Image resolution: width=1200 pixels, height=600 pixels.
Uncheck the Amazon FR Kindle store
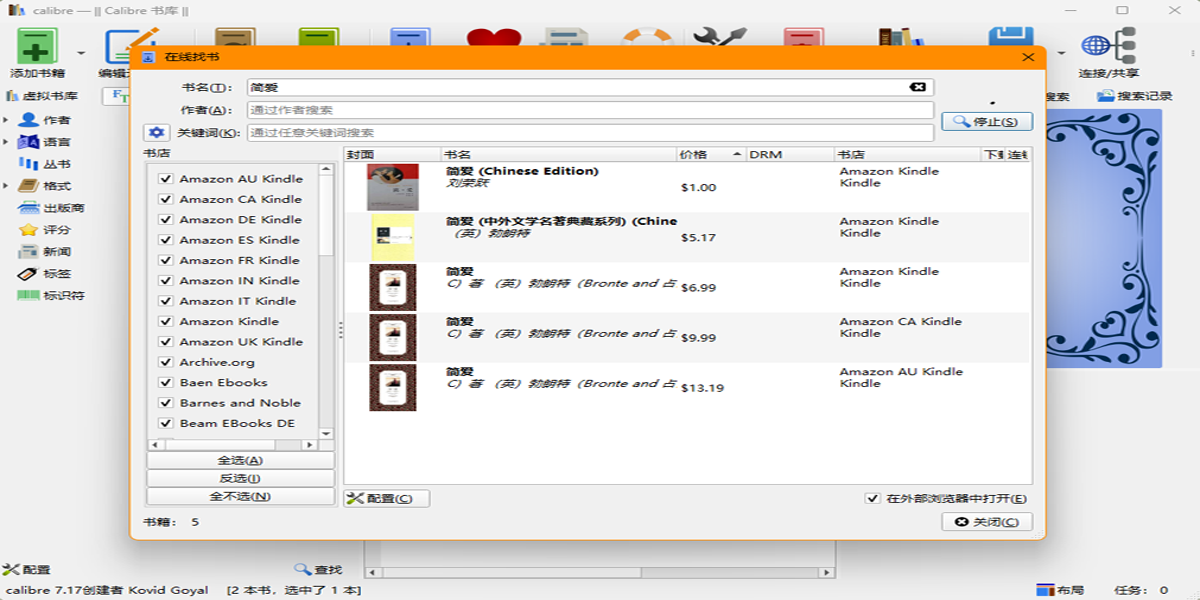pos(166,260)
